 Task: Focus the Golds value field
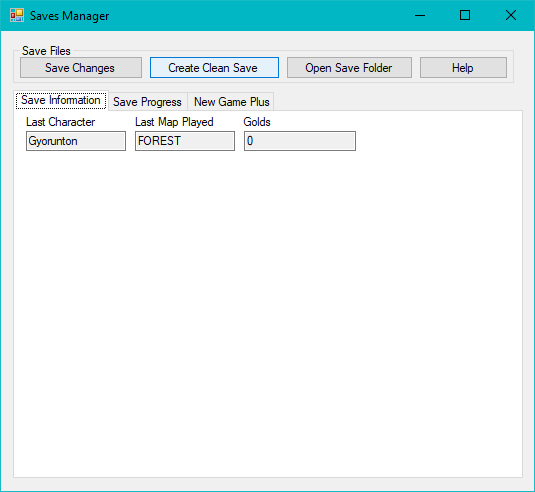(x=300, y=141)
